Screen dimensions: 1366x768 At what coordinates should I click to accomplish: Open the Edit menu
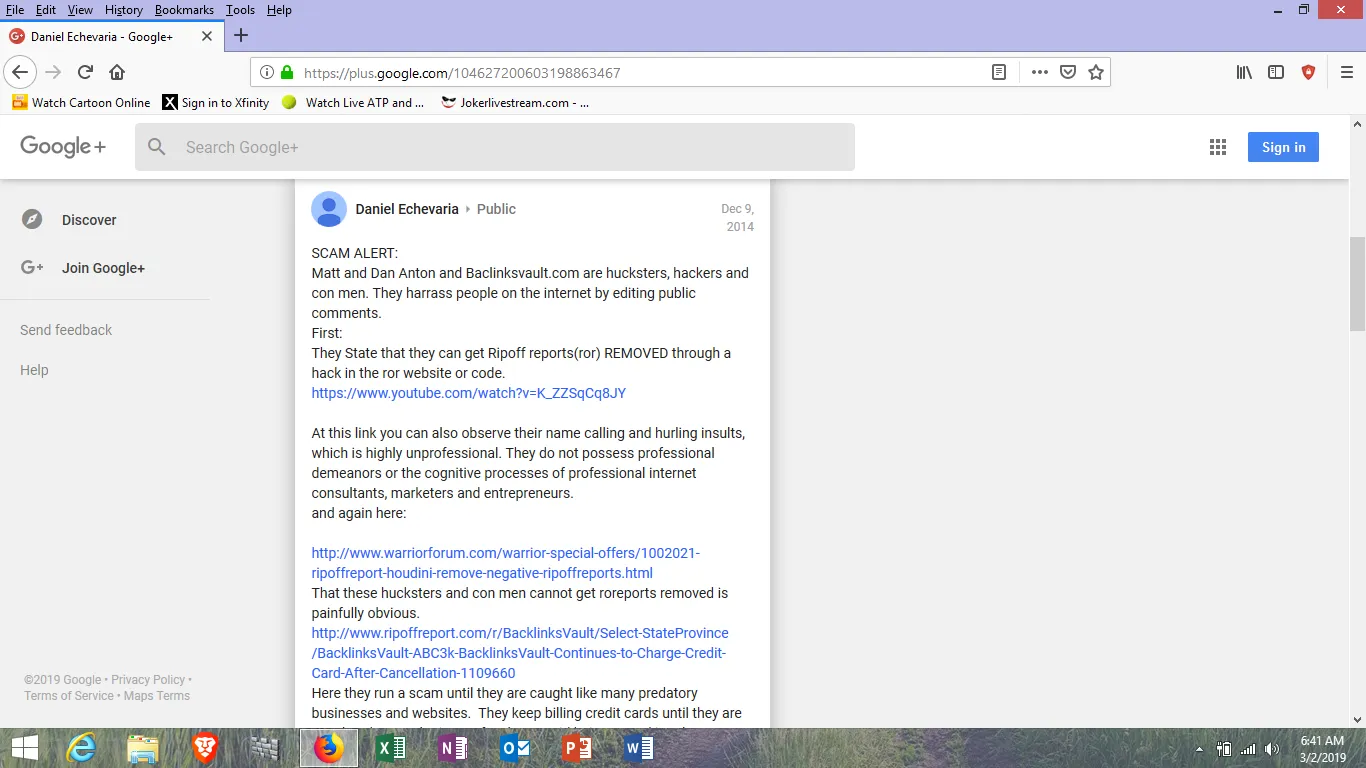point(46,10)
